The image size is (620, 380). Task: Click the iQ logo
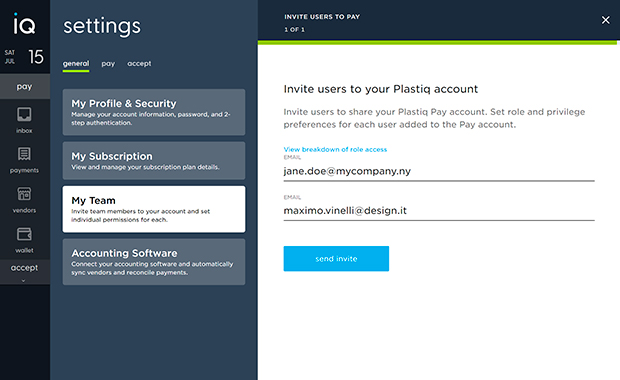(24, 24)
